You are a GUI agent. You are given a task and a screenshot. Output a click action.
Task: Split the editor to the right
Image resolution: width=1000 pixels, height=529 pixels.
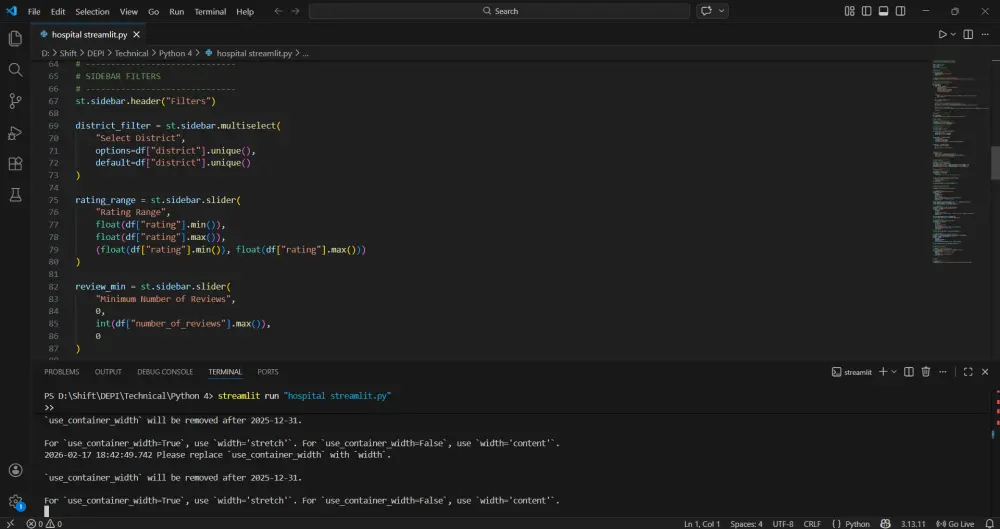(968, 34)
